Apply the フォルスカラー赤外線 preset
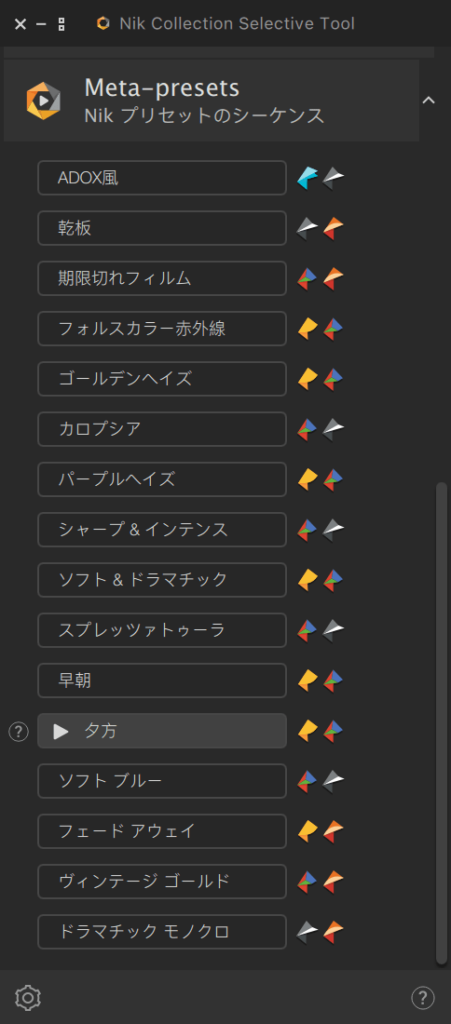 tap(162, 328)
